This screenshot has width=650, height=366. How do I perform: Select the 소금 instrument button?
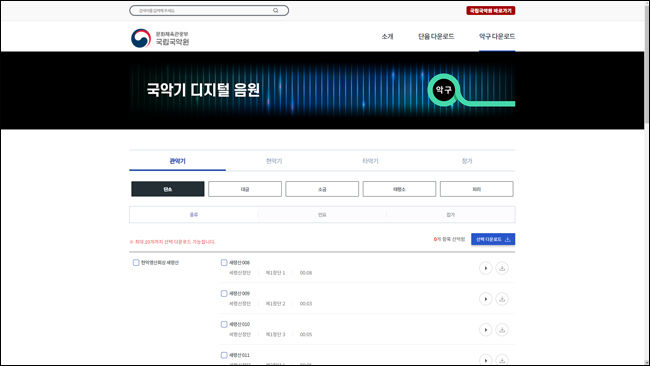coord(322,189)
